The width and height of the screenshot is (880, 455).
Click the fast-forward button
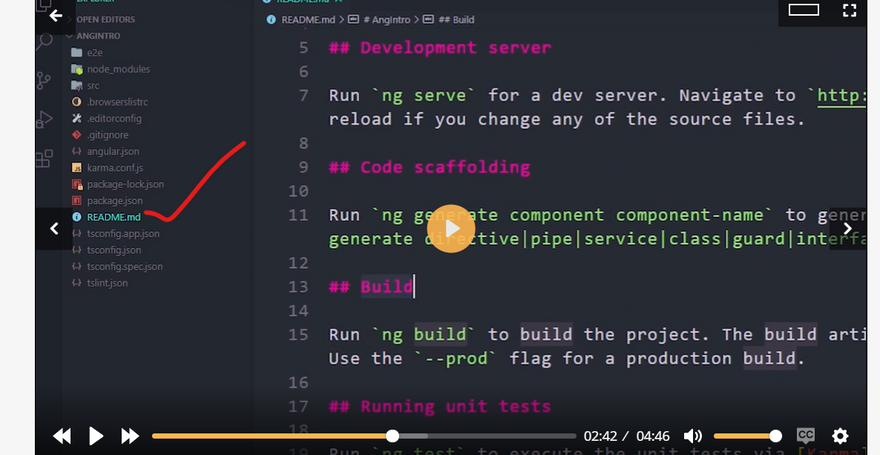(x=130, y=436)
